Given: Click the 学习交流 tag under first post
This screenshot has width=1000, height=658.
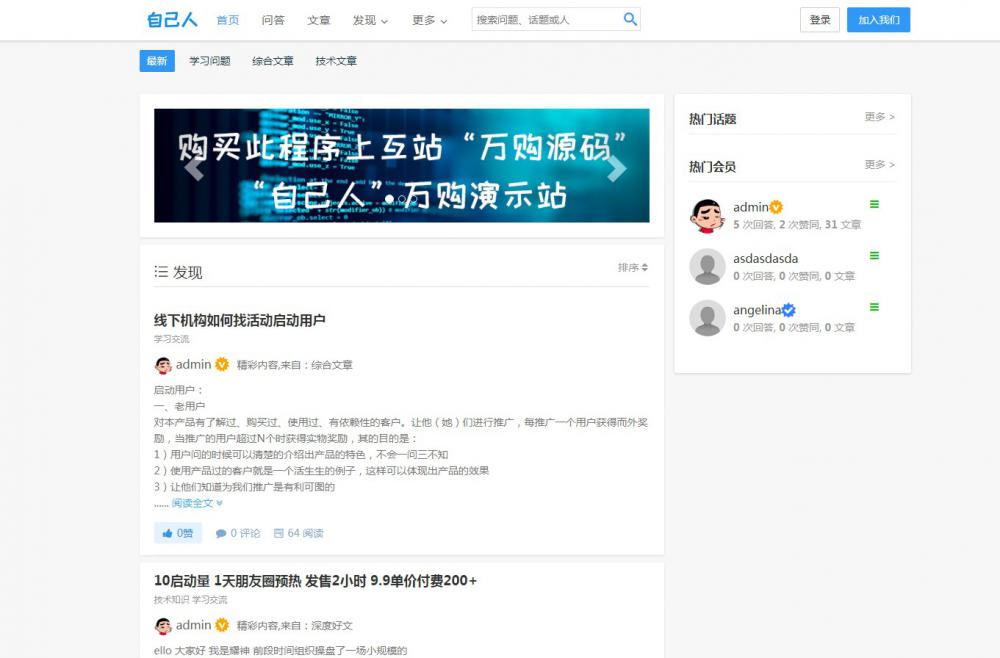Looking at the screenshot, I should coord(172,339).
